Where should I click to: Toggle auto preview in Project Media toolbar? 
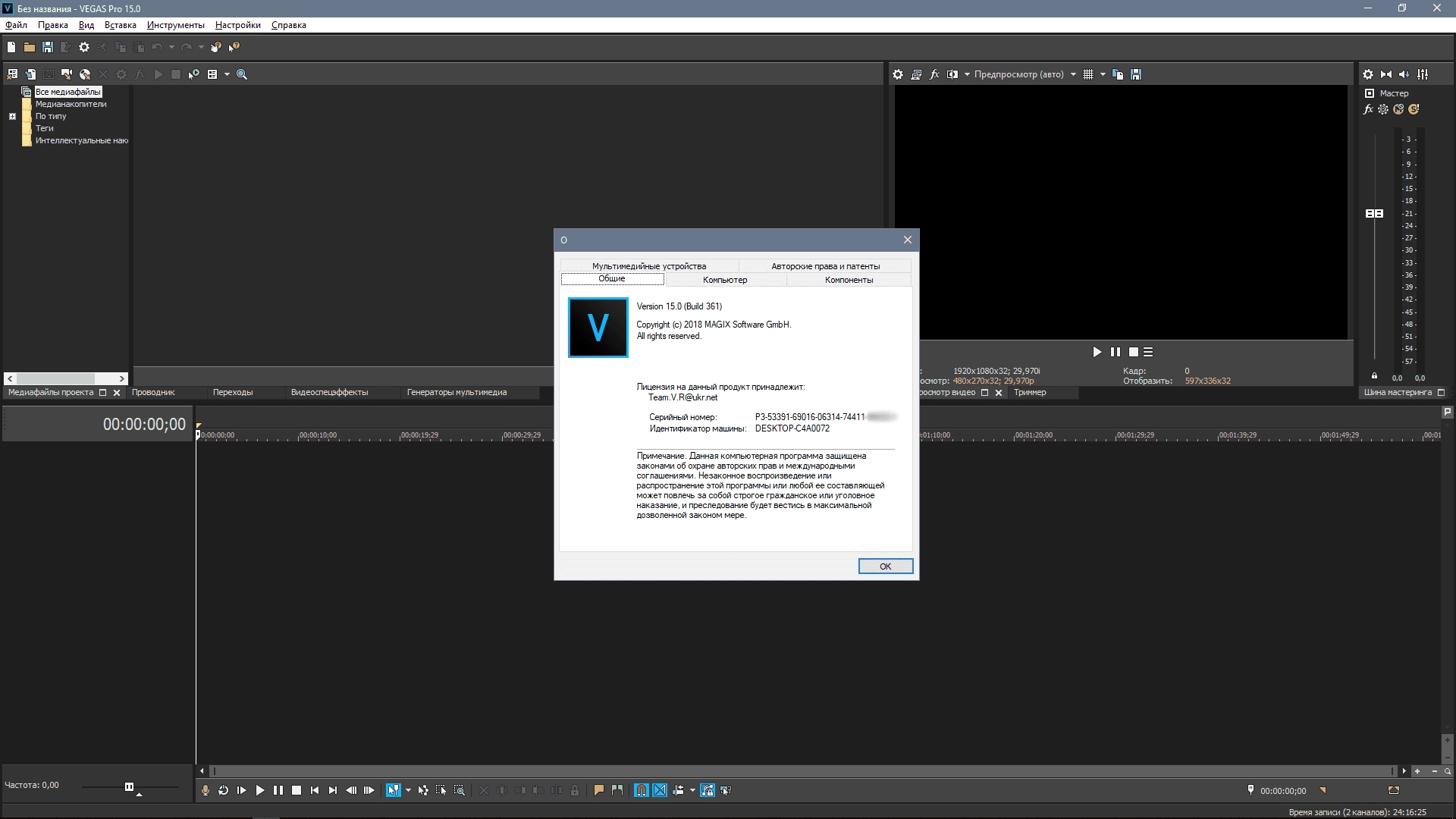(x=194, y=74)
